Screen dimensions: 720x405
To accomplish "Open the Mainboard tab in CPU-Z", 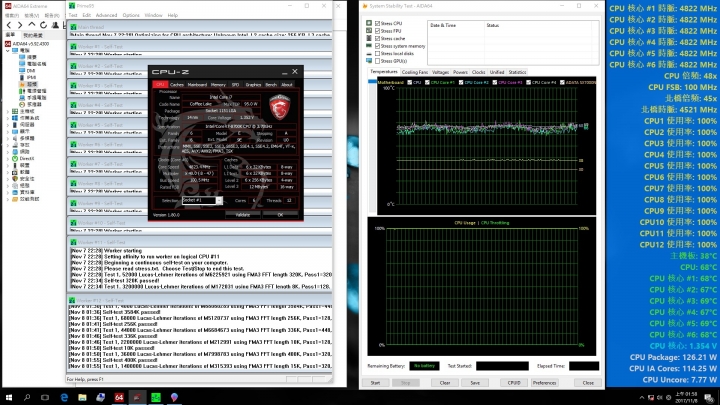I will (197, 84).
